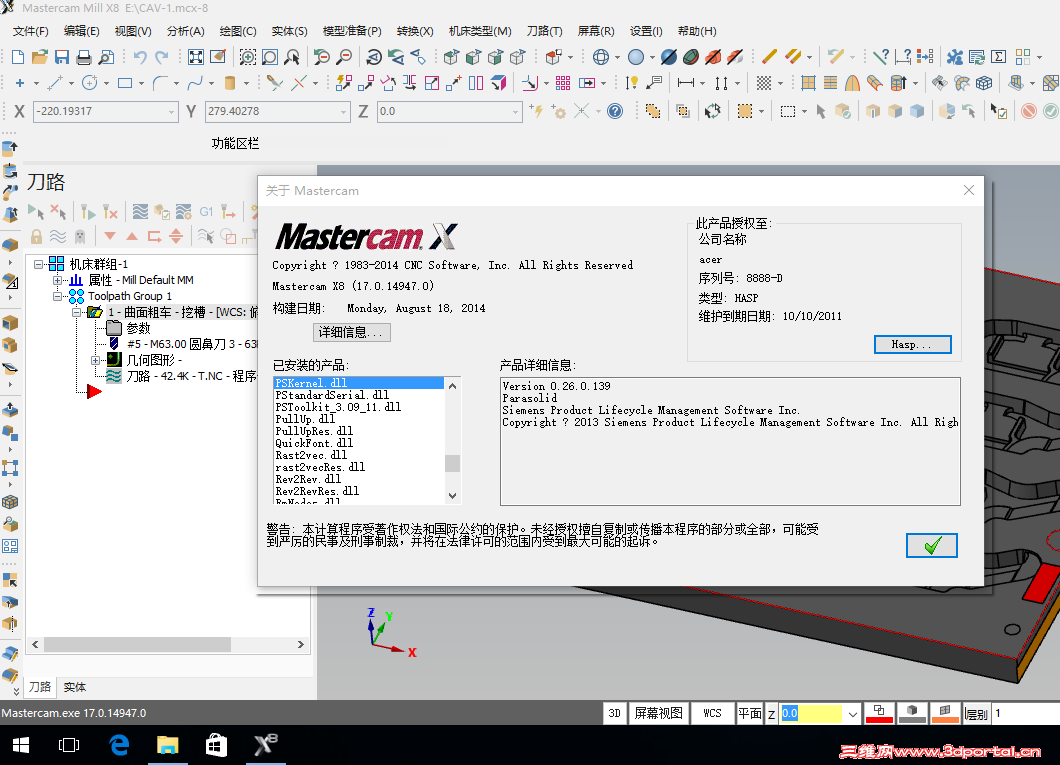Image resolution: width=1060 pixels, height=765 pixels.
Task: Select the 刀路 - 42.4K tree item
Action: point(191,376)
